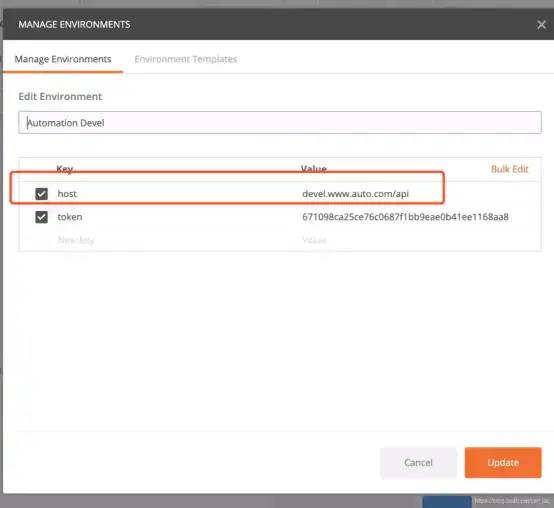This screenshot has width=554, height=508.
Task: Click the watermark URL in bottom corner
Action: (512, 501)
